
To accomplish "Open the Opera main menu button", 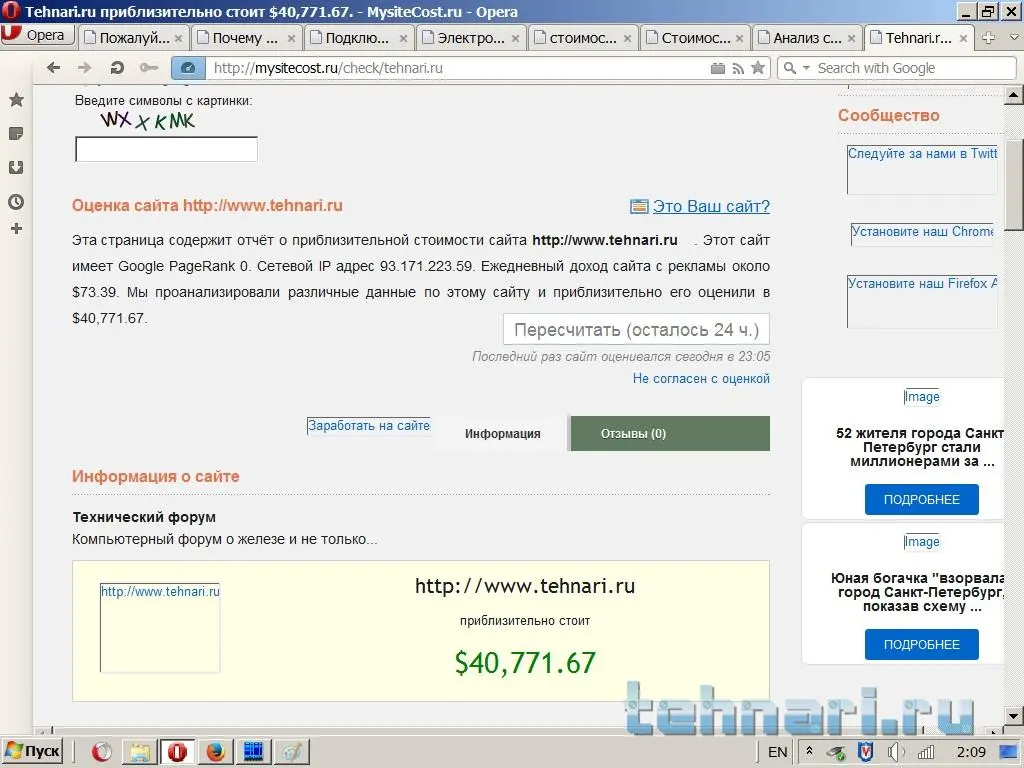I will tap(38, 35).
